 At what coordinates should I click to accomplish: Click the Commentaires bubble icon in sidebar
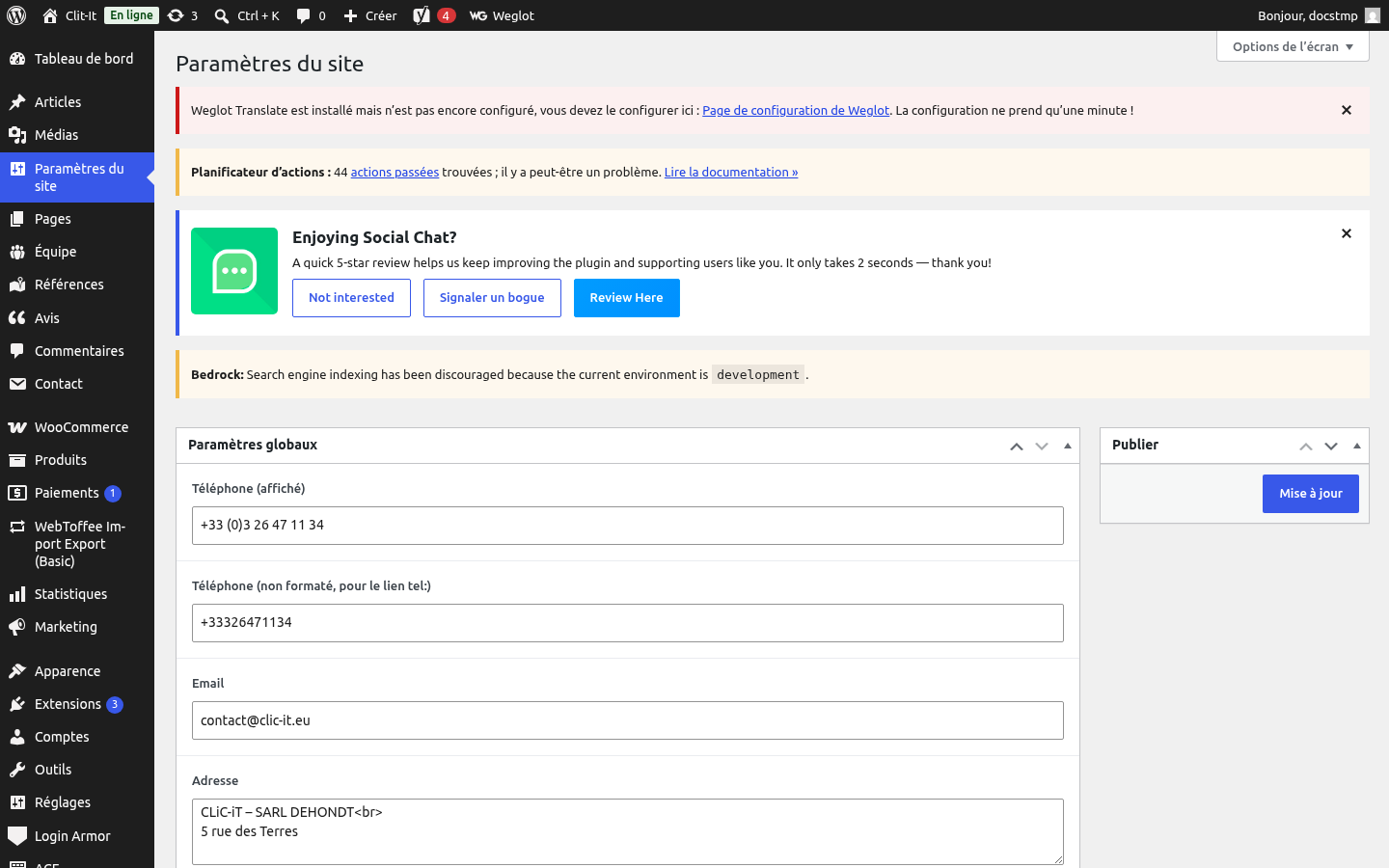pyautogui.click(x=17, y=351)
